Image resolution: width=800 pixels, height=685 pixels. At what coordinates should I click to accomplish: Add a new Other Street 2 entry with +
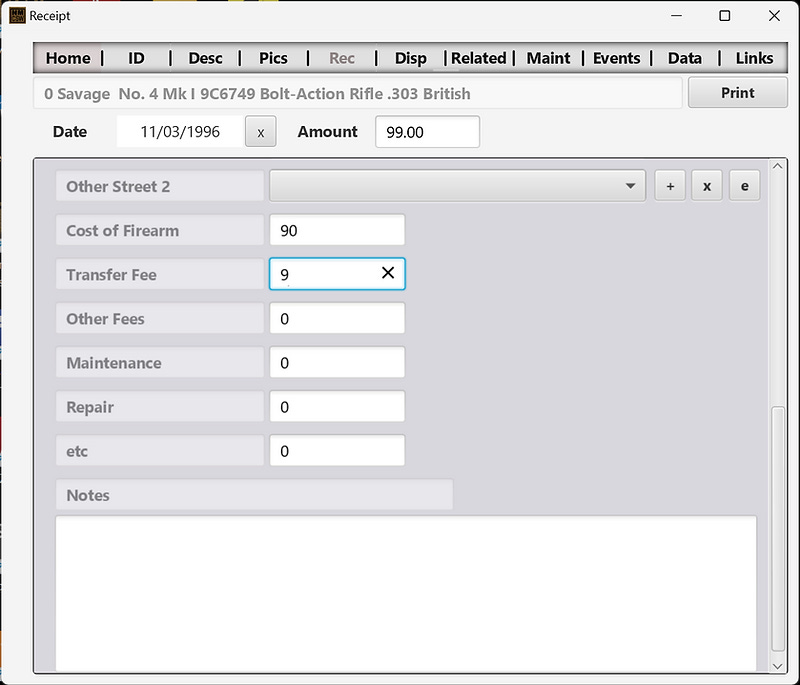pyautogui.click(x=670, y=186)
